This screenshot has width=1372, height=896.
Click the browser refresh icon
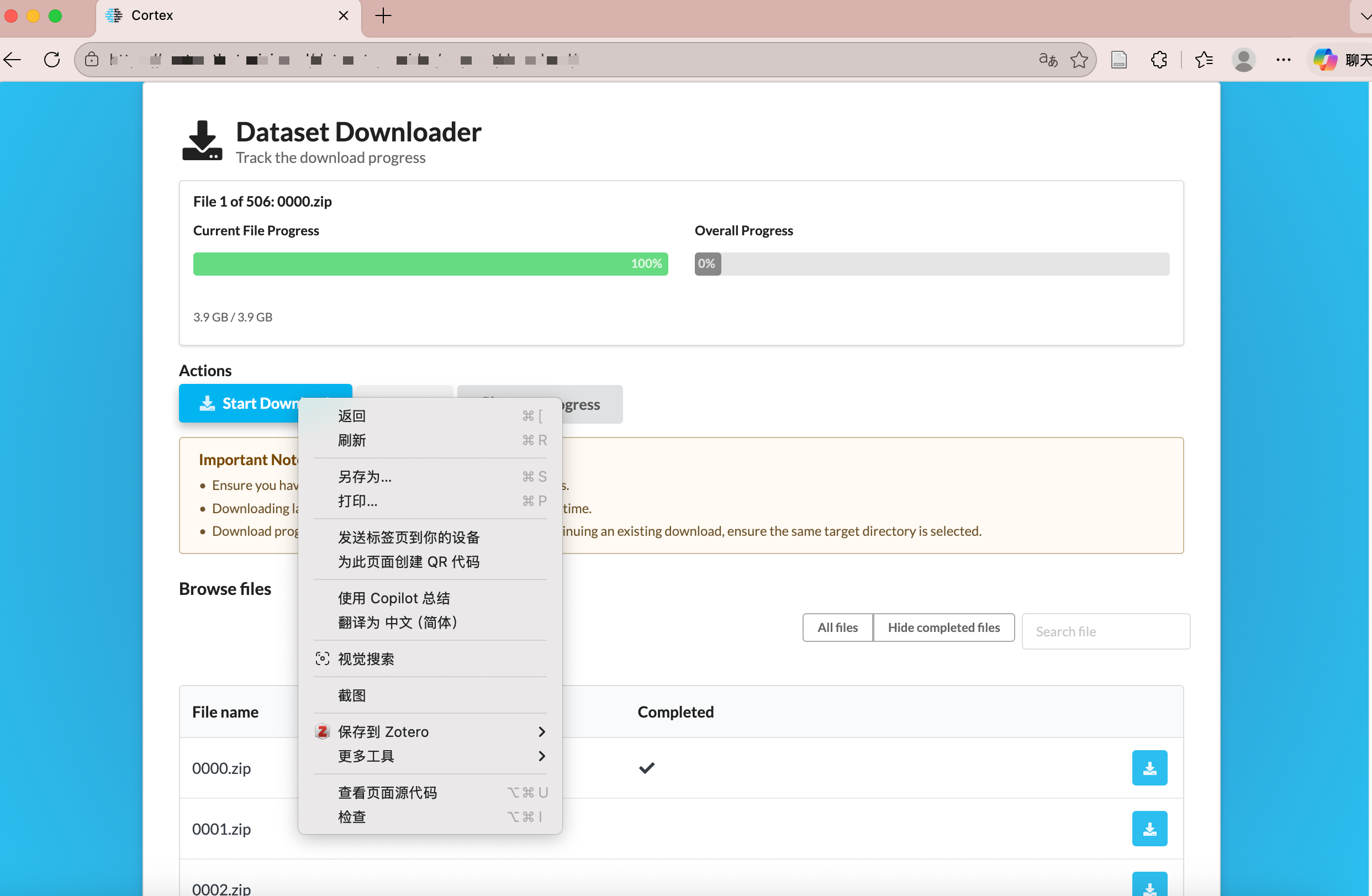(52, 60)
